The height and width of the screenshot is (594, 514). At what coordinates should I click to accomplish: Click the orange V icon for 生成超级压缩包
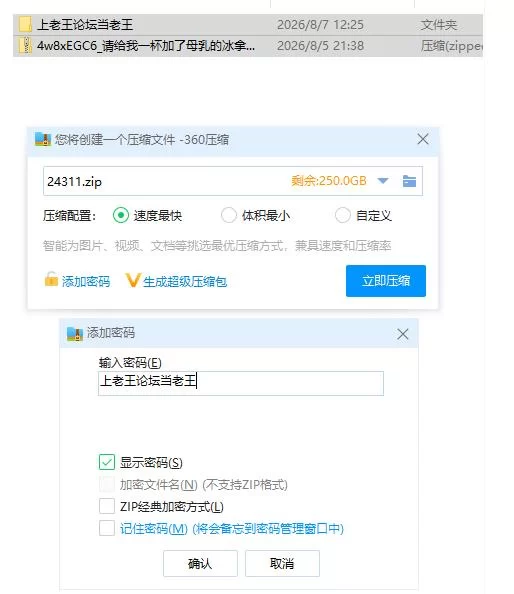click(x=133, y=280)
